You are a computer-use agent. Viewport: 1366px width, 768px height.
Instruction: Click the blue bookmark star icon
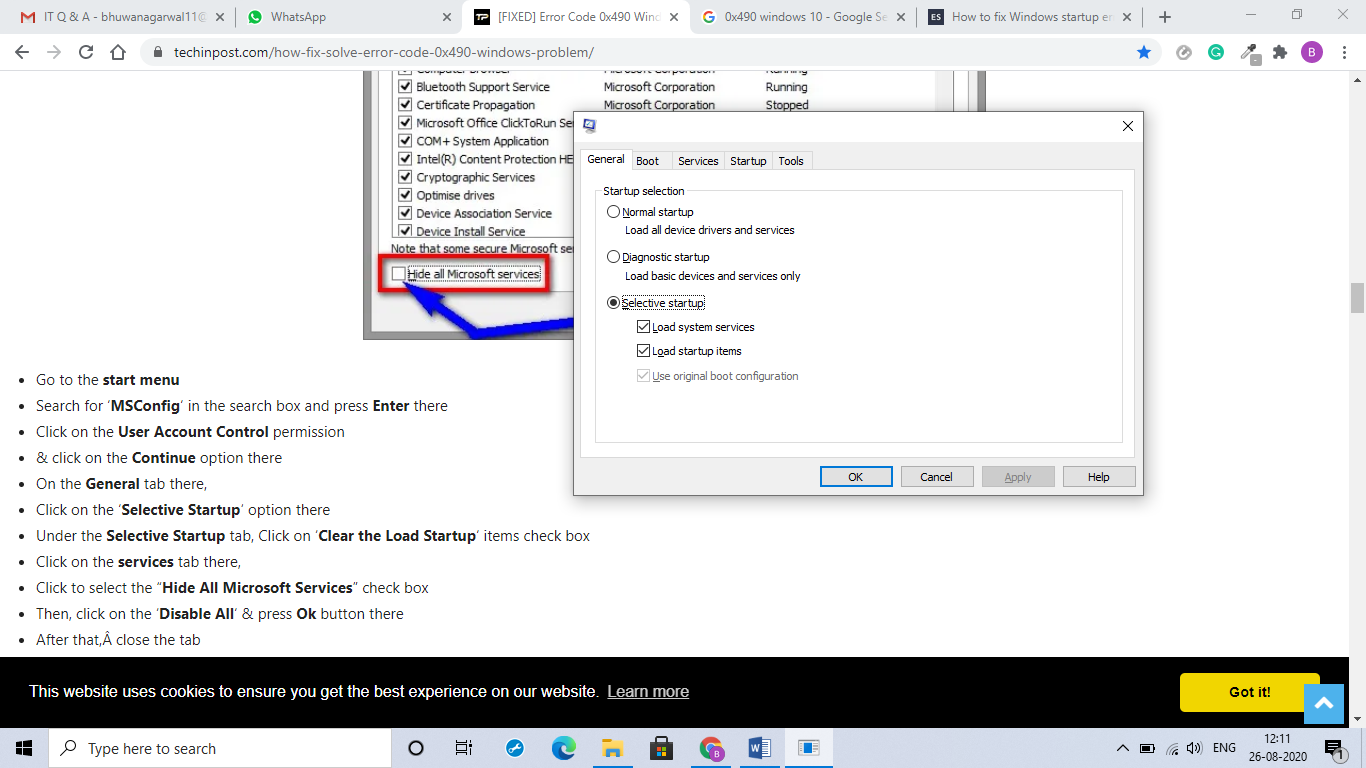point(1144,53)
